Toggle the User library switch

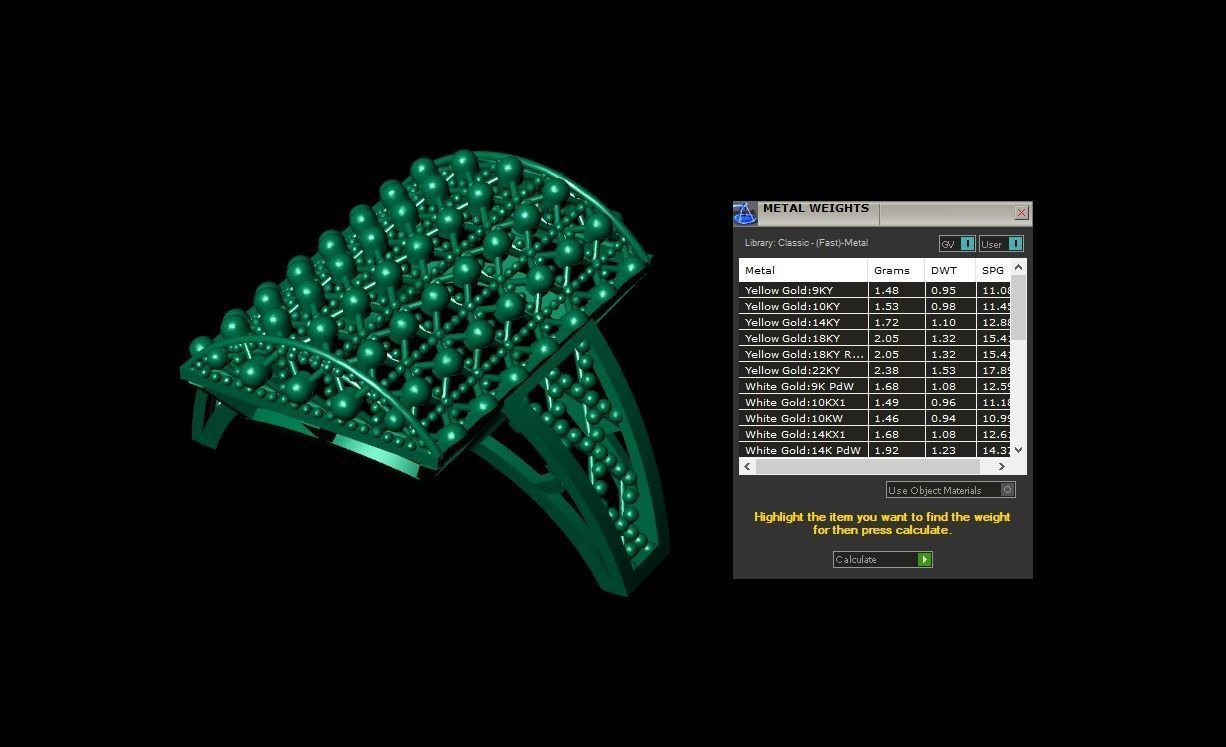[1001, 244]
